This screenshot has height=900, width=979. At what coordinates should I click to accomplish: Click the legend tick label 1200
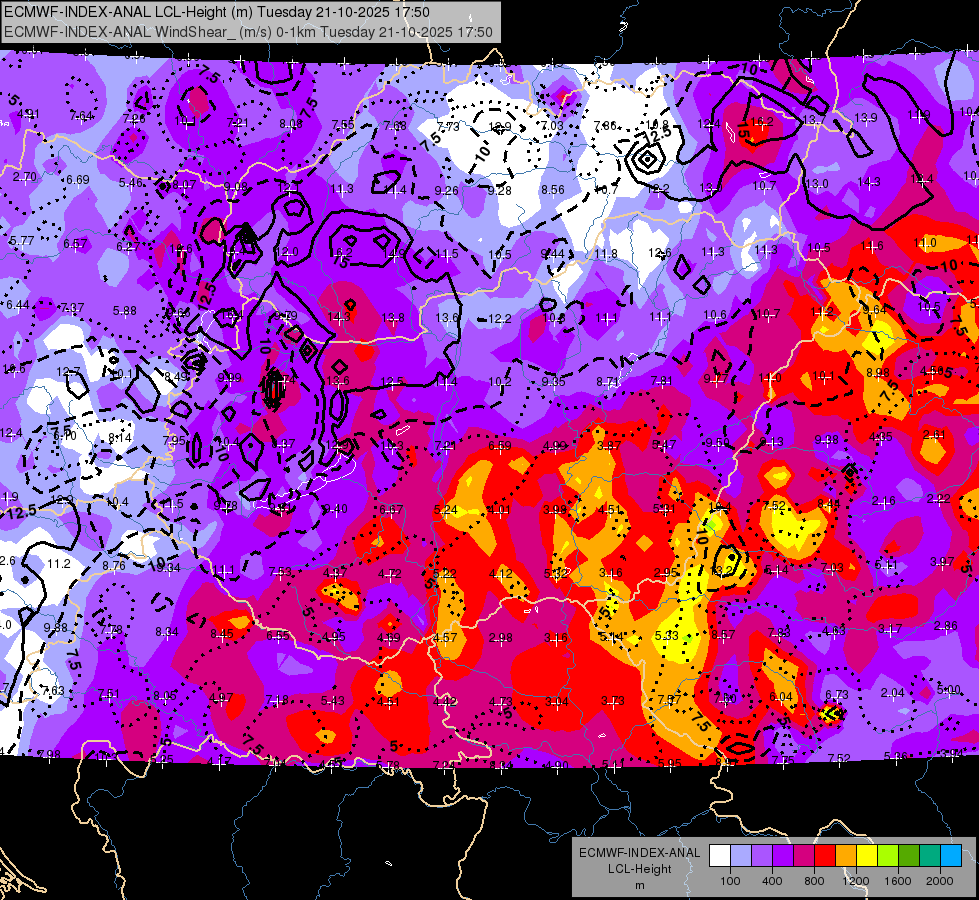point(856,881)
